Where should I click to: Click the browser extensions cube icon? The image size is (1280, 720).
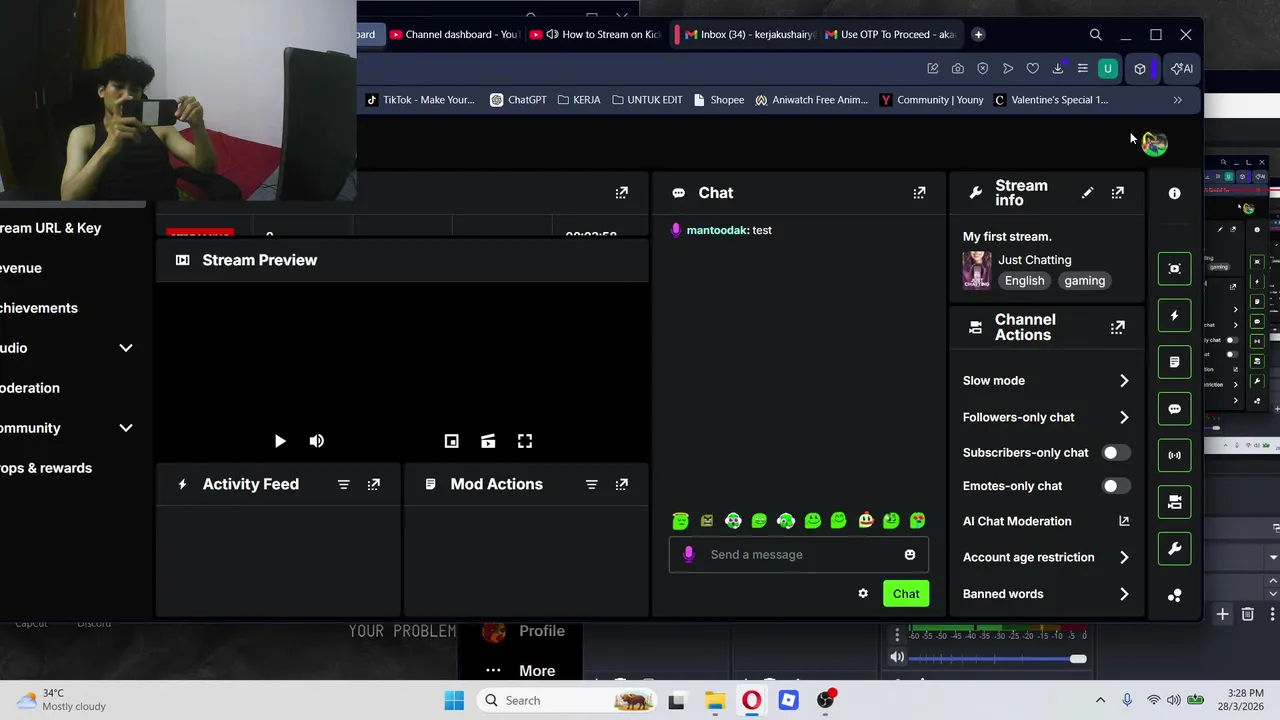pyautogui.click(x=1139, y=68)
